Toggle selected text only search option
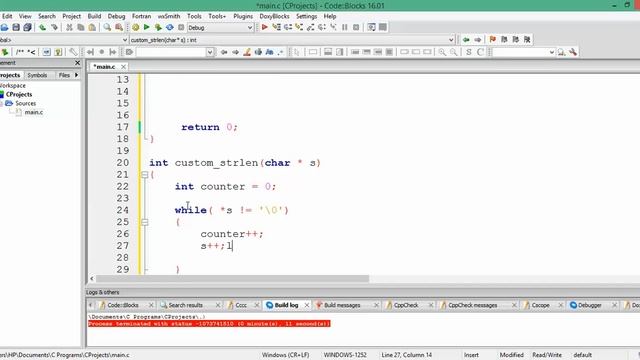The width and height of the screenshot is (640, 360). (258, 52)
